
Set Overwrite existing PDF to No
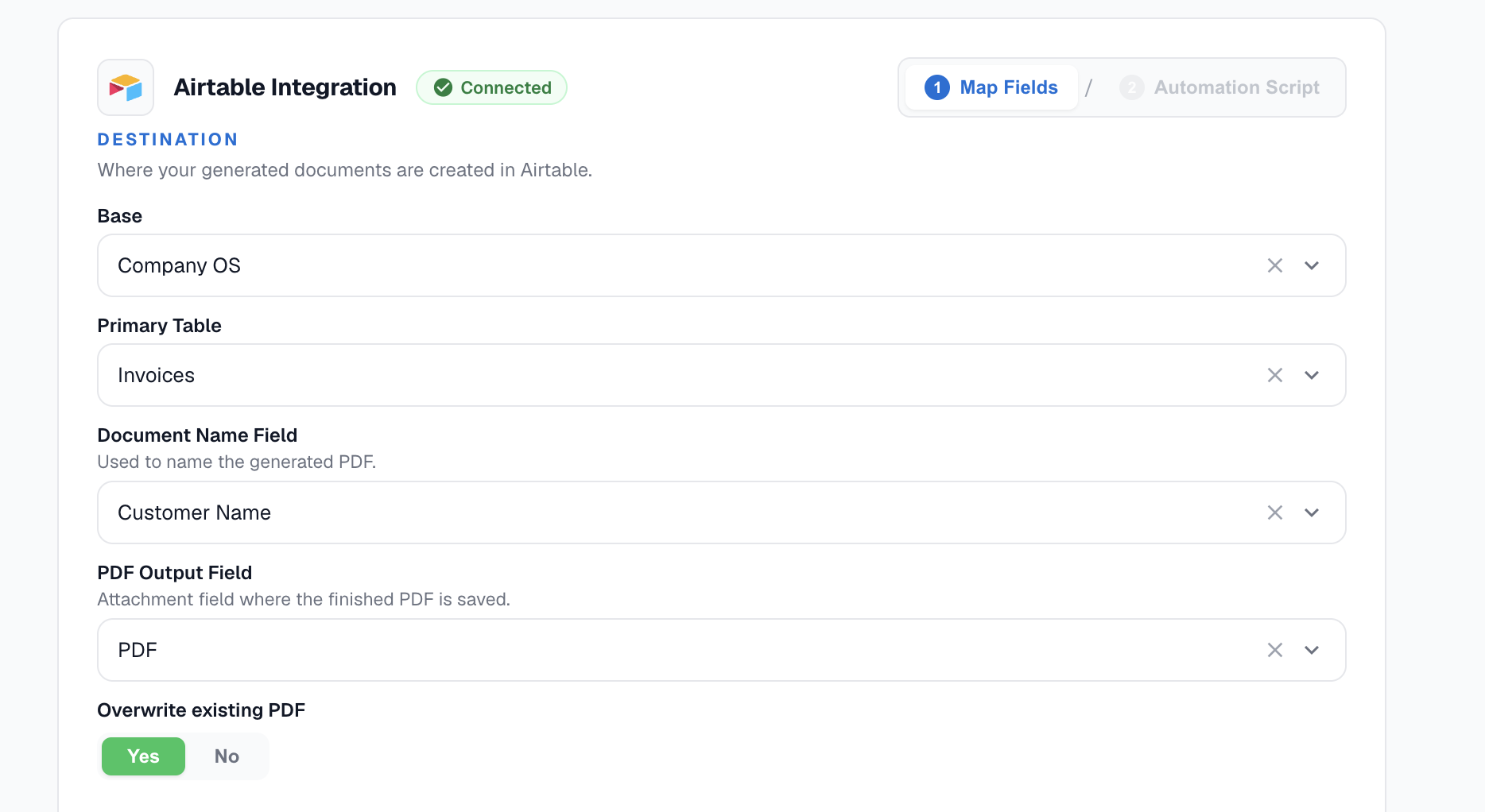[227, 756]
